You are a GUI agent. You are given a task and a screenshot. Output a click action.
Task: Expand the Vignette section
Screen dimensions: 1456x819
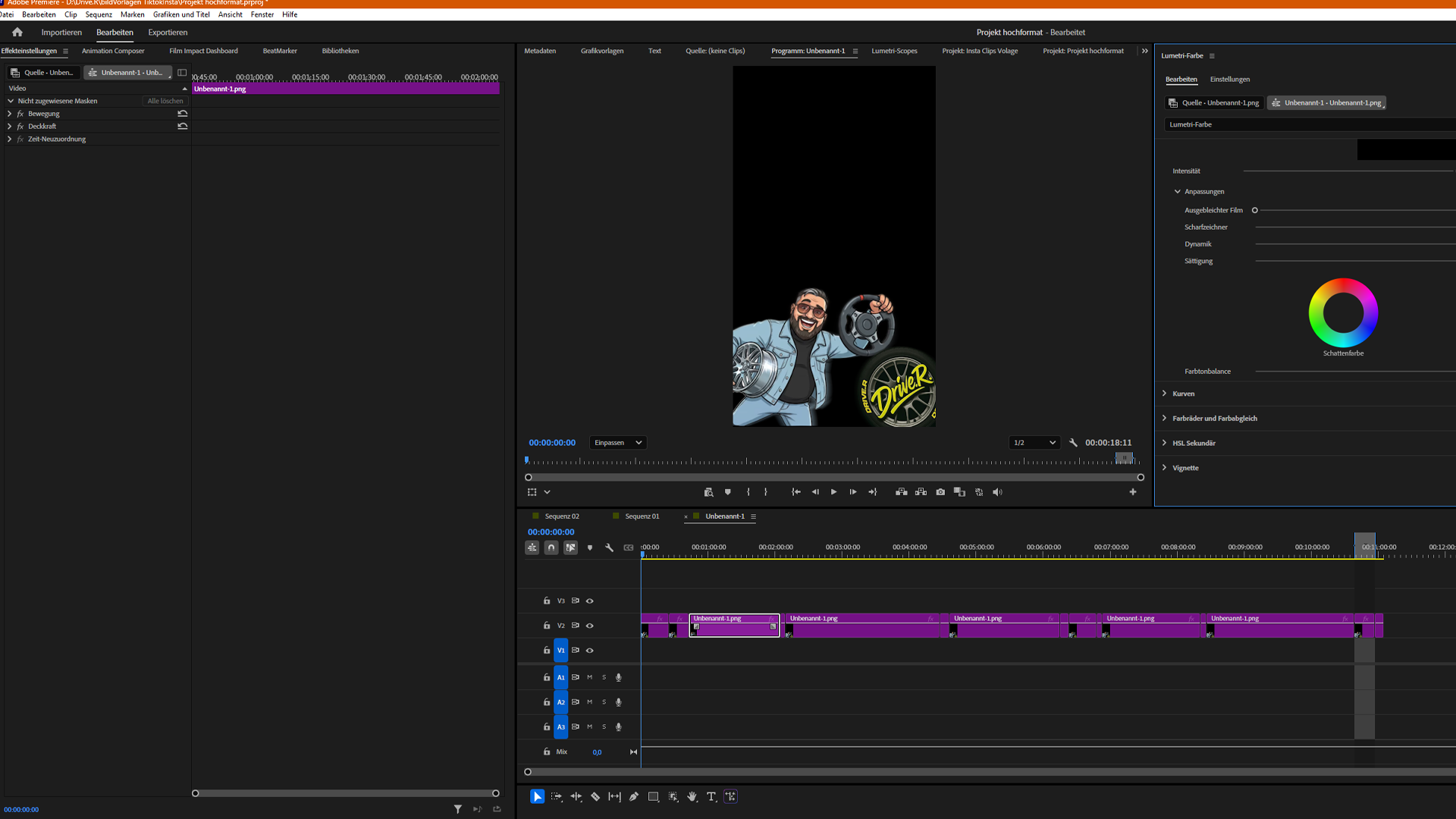tap(1164, 468)
